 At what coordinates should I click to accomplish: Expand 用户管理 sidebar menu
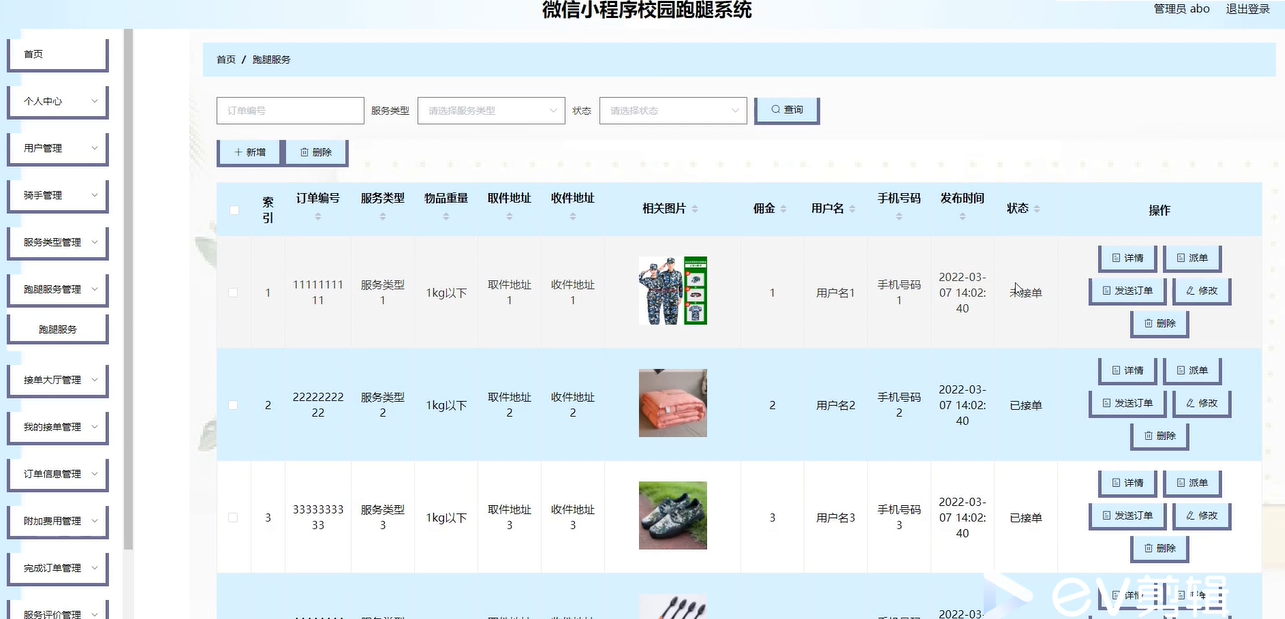click(x=57, y=148)
